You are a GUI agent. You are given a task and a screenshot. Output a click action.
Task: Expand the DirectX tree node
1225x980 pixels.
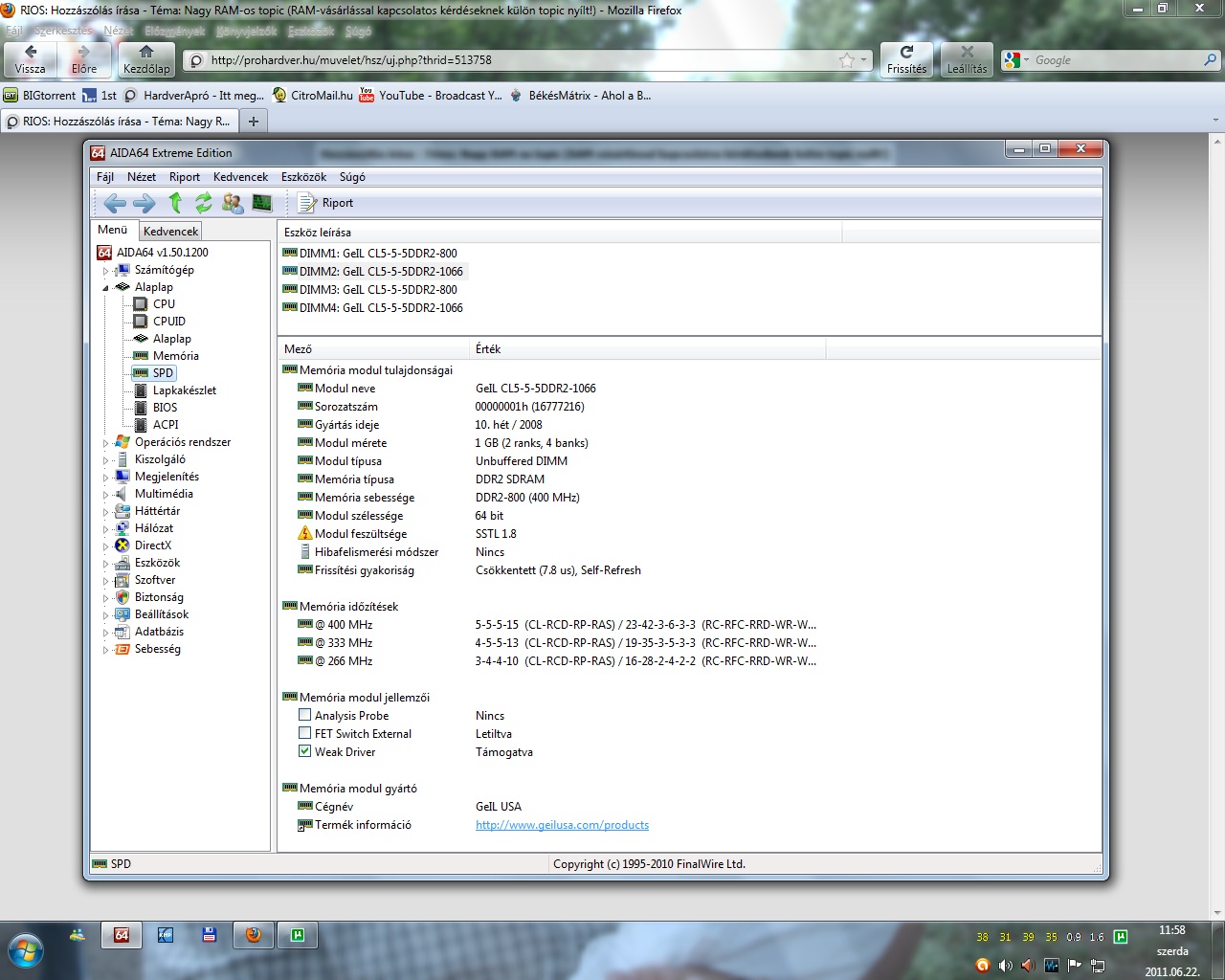click(106, 546)
